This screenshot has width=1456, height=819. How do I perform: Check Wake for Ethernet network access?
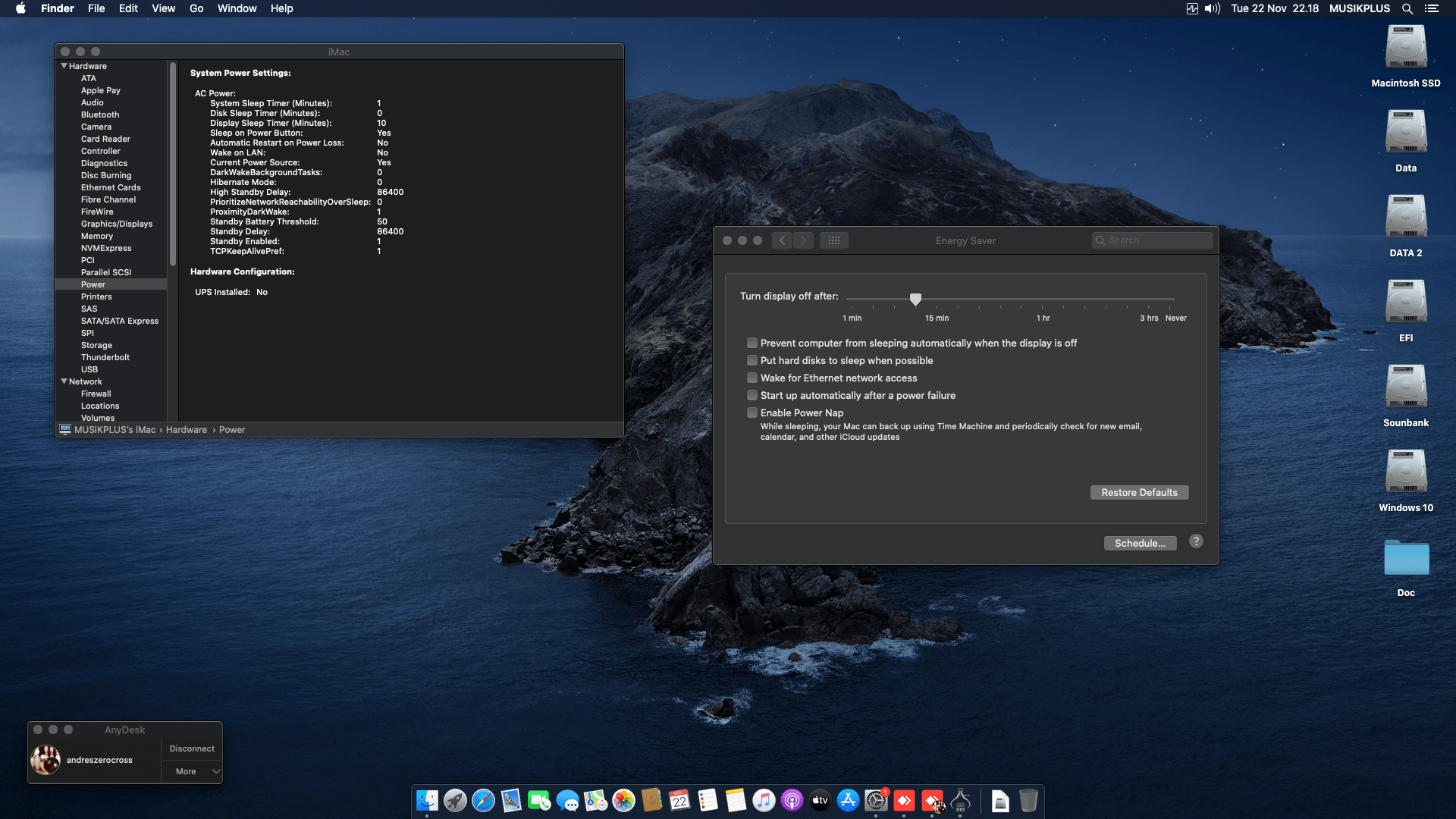tap(752, 378)
